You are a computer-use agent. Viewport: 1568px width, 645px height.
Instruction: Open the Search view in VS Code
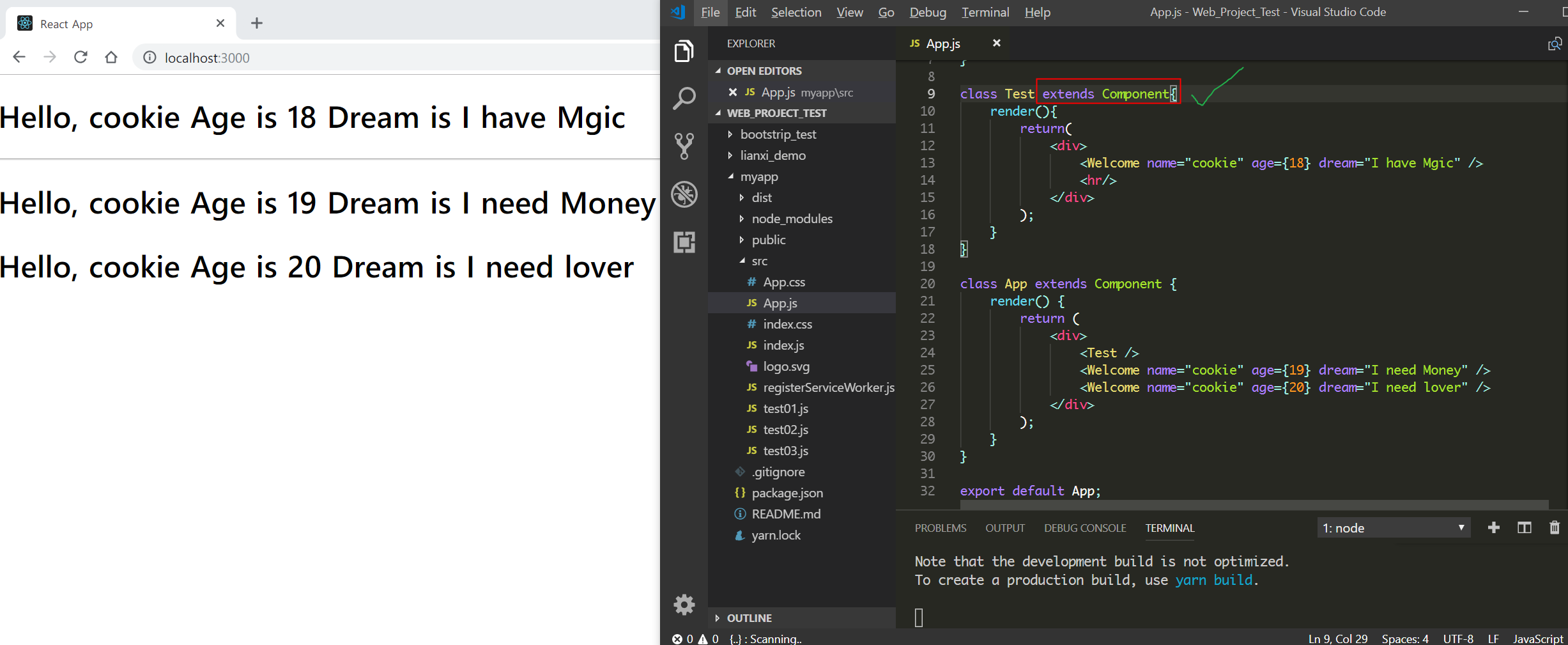point(684,99)
